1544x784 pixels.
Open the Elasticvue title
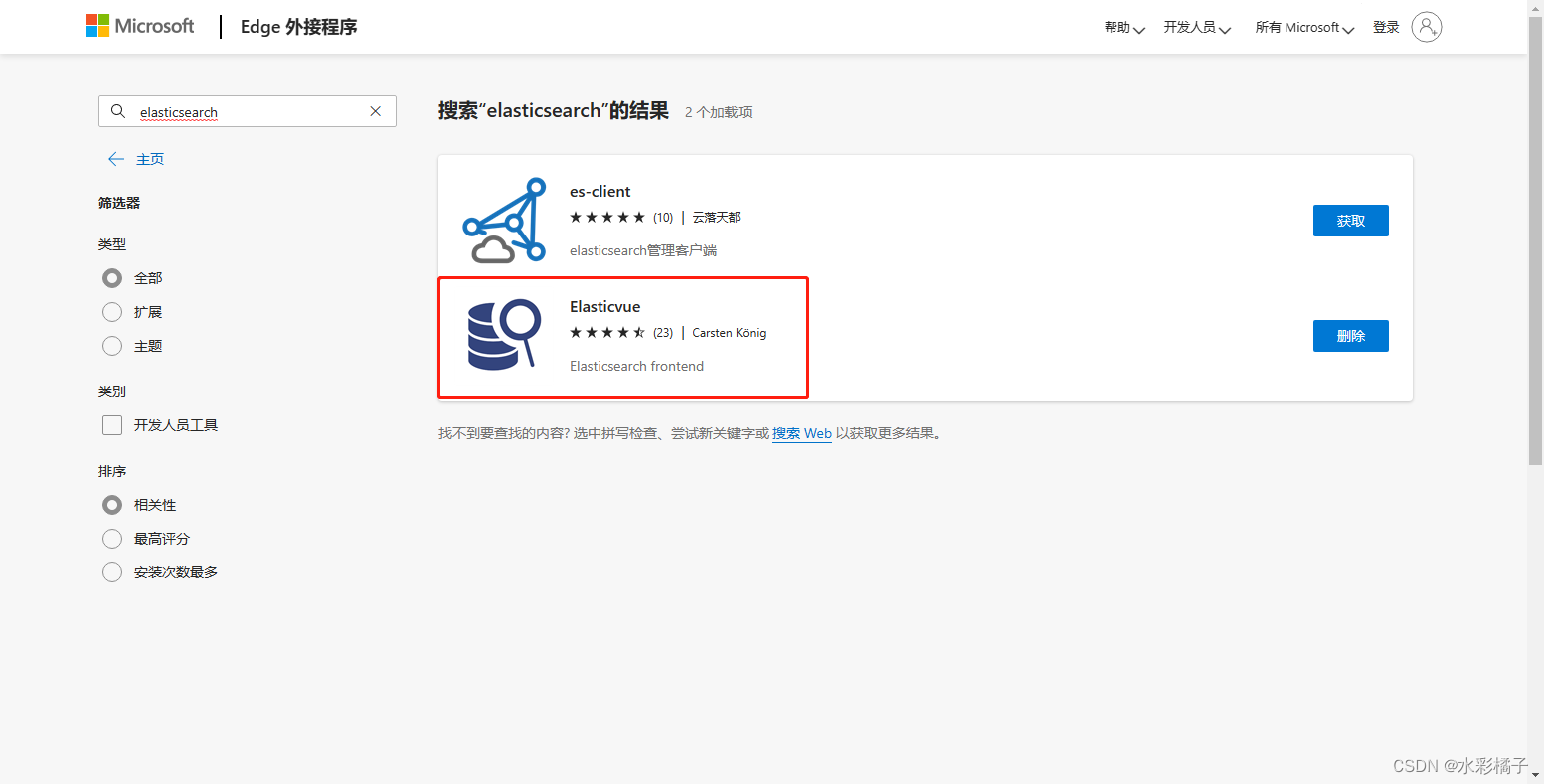604,306
